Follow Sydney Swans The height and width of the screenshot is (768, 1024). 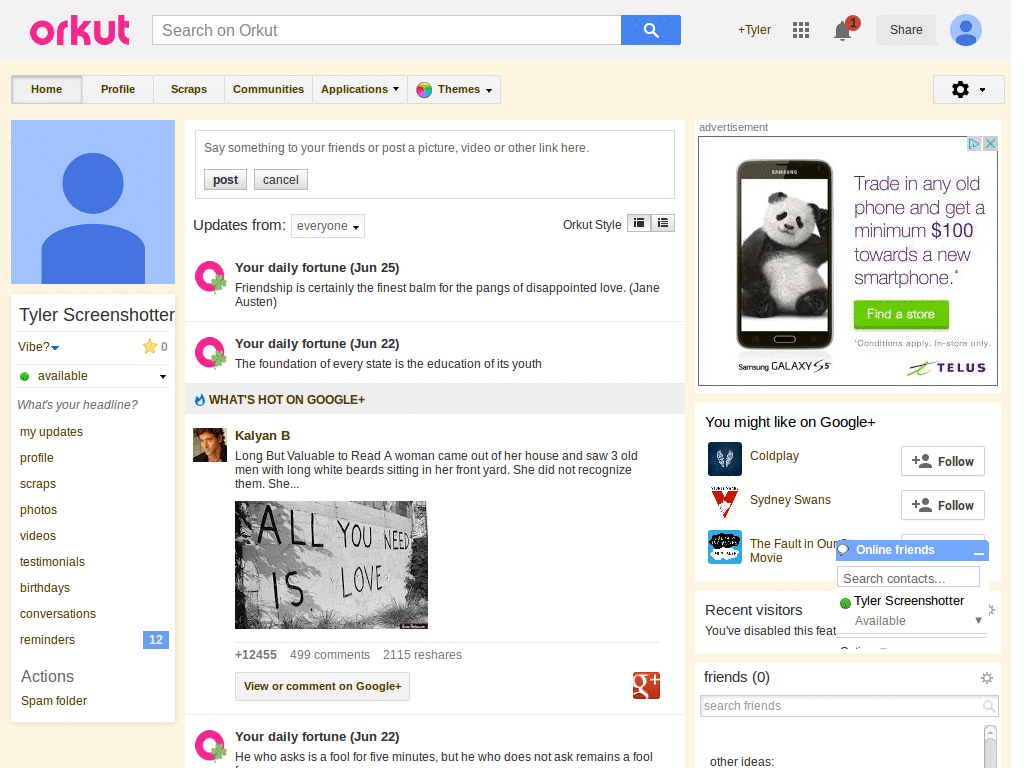pos(942,505)
